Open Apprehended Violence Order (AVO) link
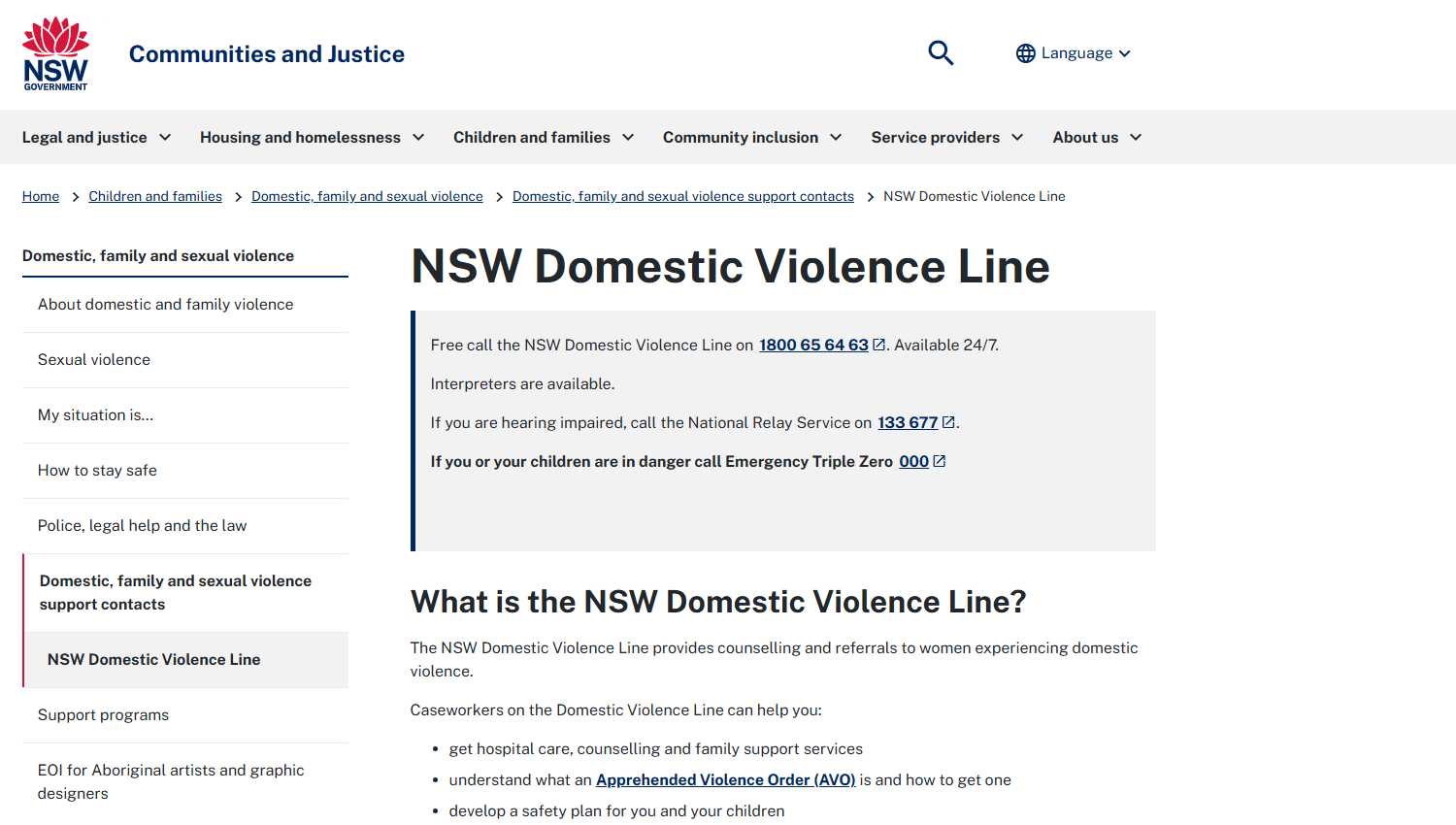The height and width of the screenshot is (825, 1456). click(x=725, y=779)
